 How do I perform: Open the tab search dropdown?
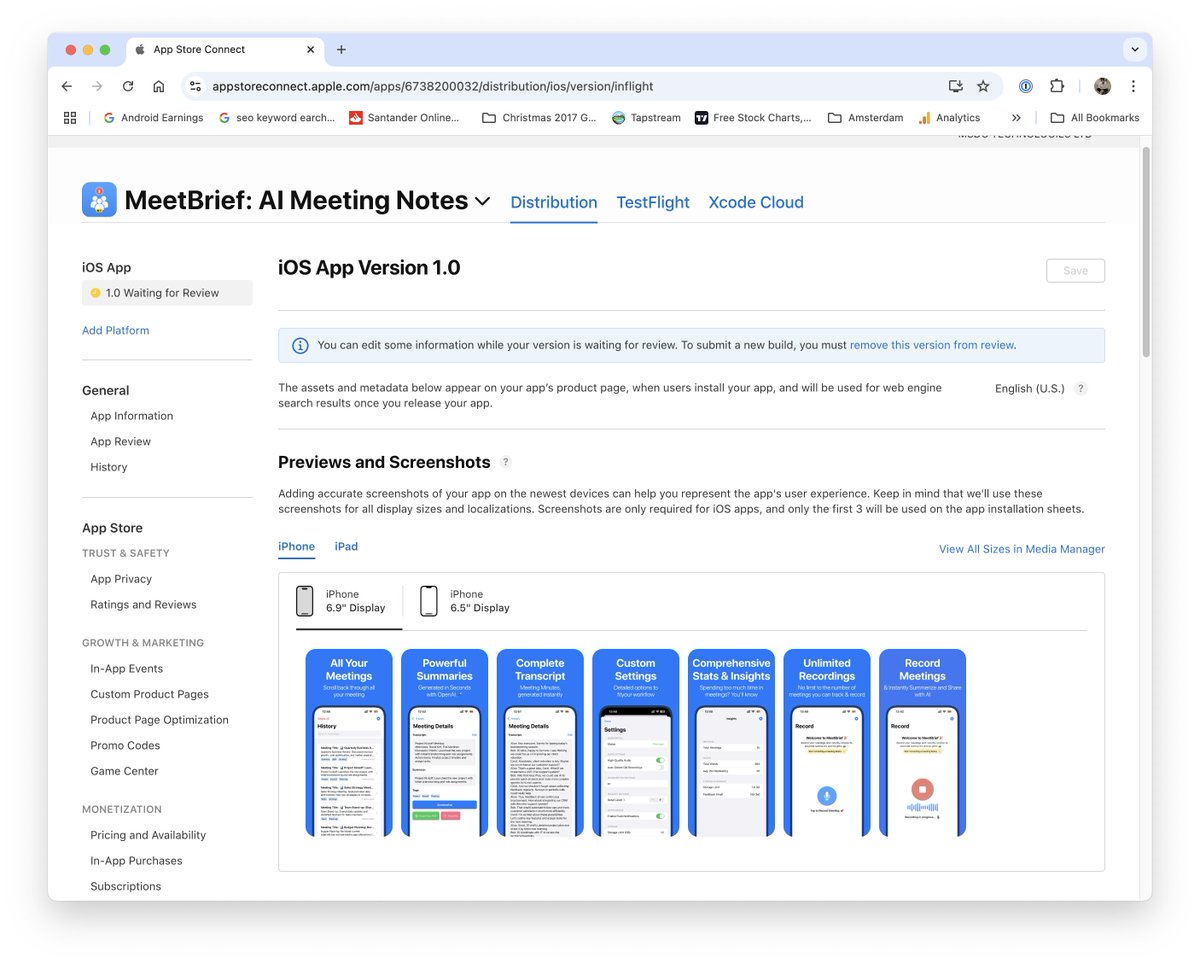click(1134, 49)
